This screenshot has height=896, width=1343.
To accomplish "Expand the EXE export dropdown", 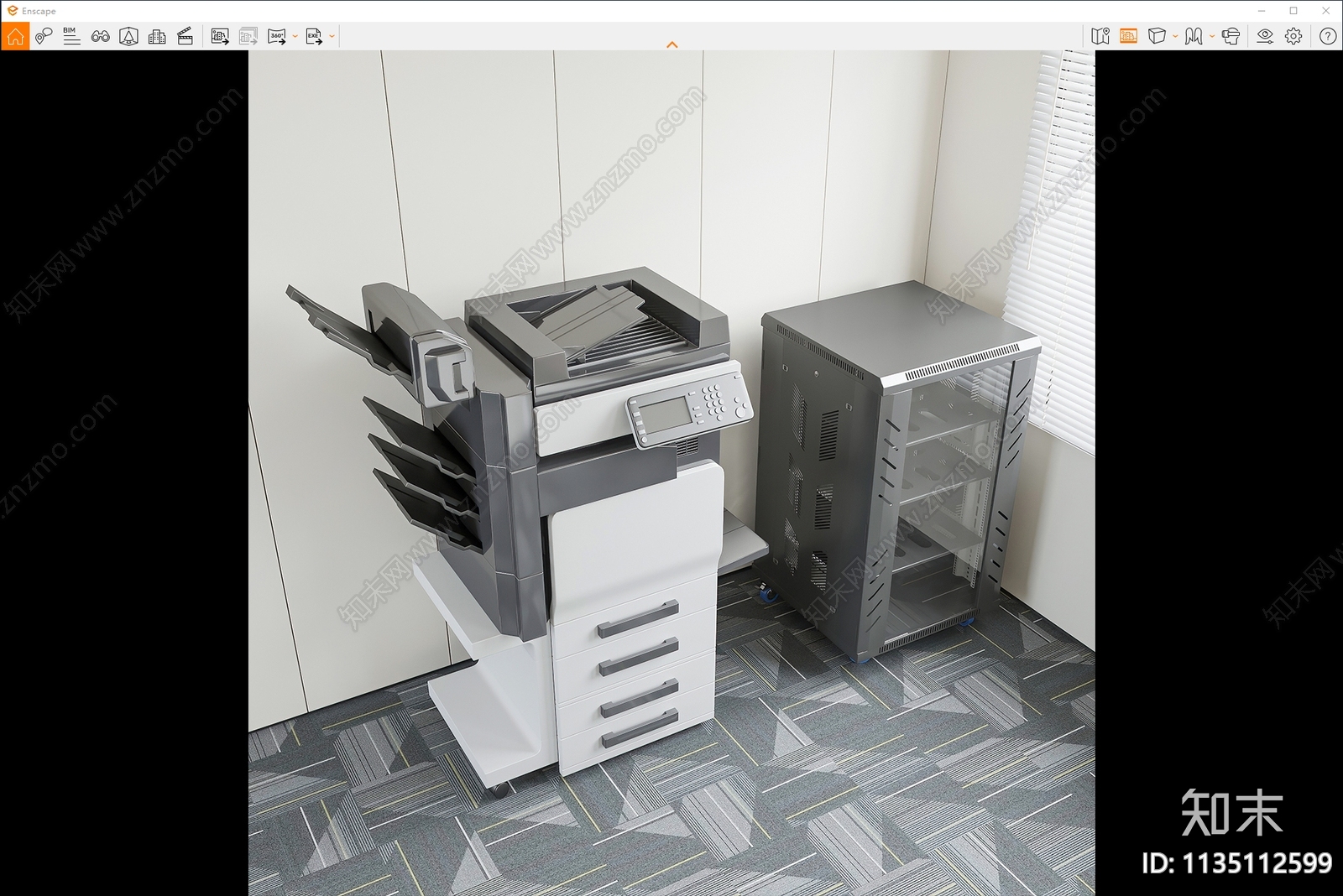I will pyautogui.click(x=332, y=36).
